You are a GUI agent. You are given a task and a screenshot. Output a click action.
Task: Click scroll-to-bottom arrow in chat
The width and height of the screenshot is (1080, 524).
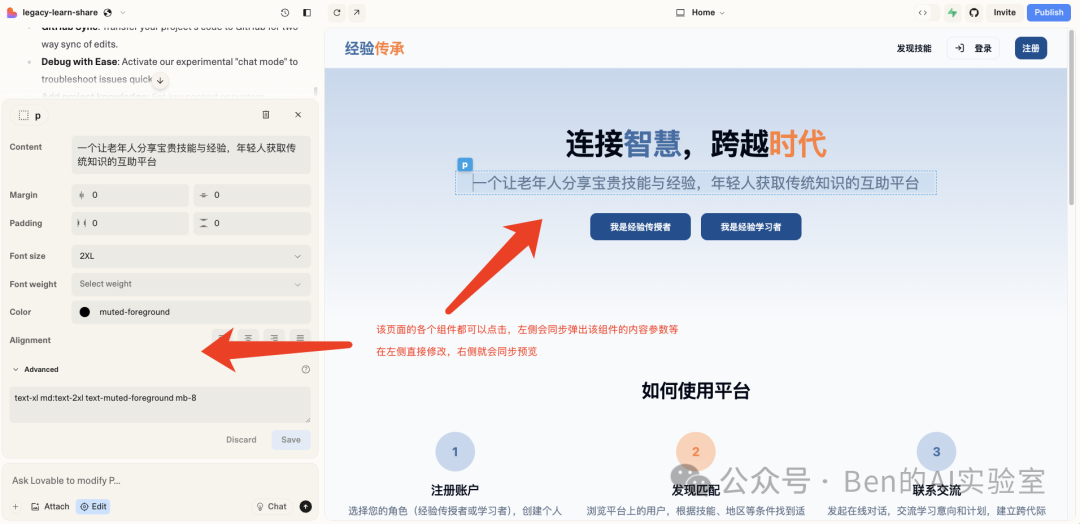tap(160, 81)
